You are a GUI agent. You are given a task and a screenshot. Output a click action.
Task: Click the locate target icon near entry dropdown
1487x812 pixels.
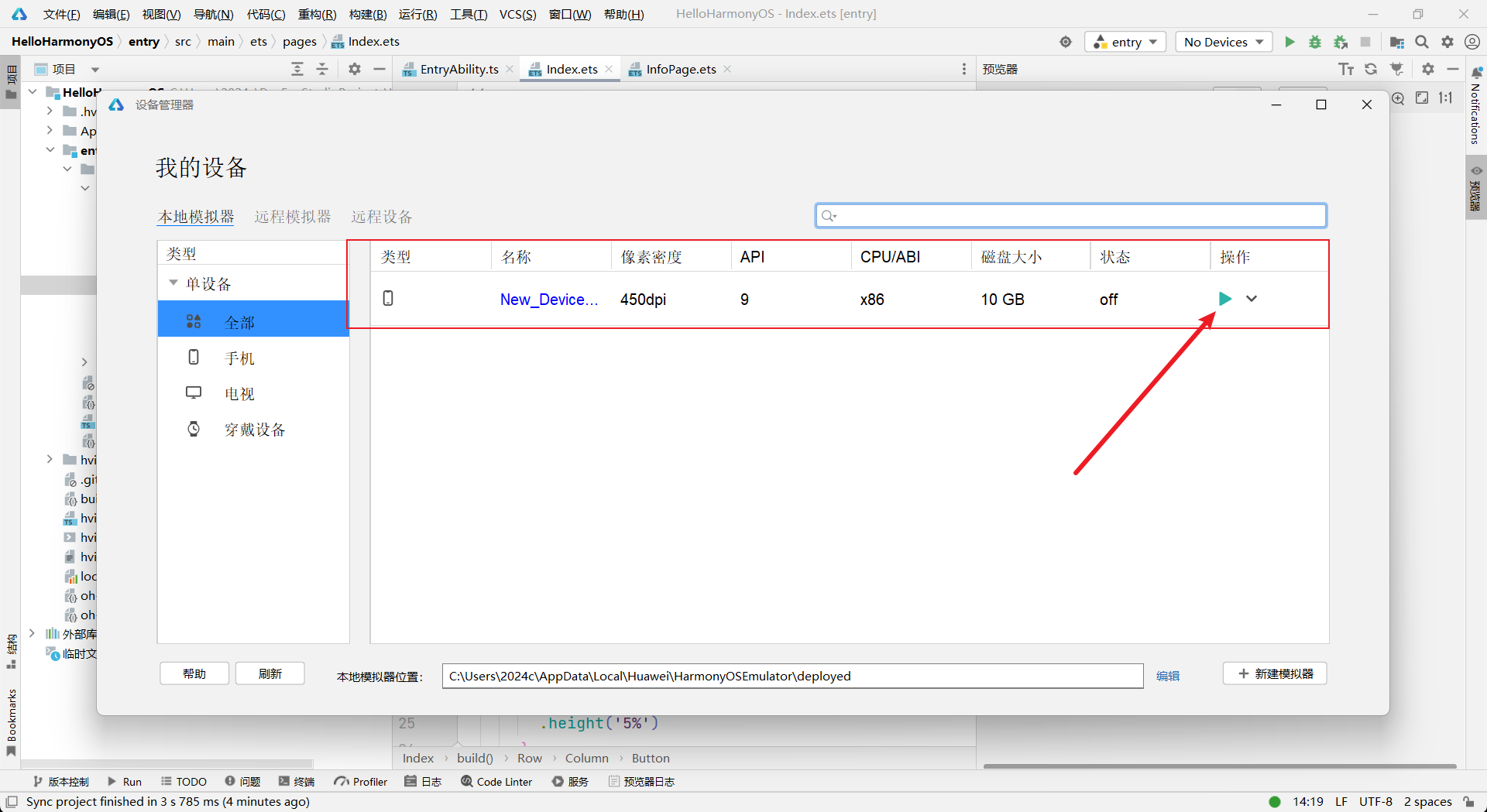1066,42
